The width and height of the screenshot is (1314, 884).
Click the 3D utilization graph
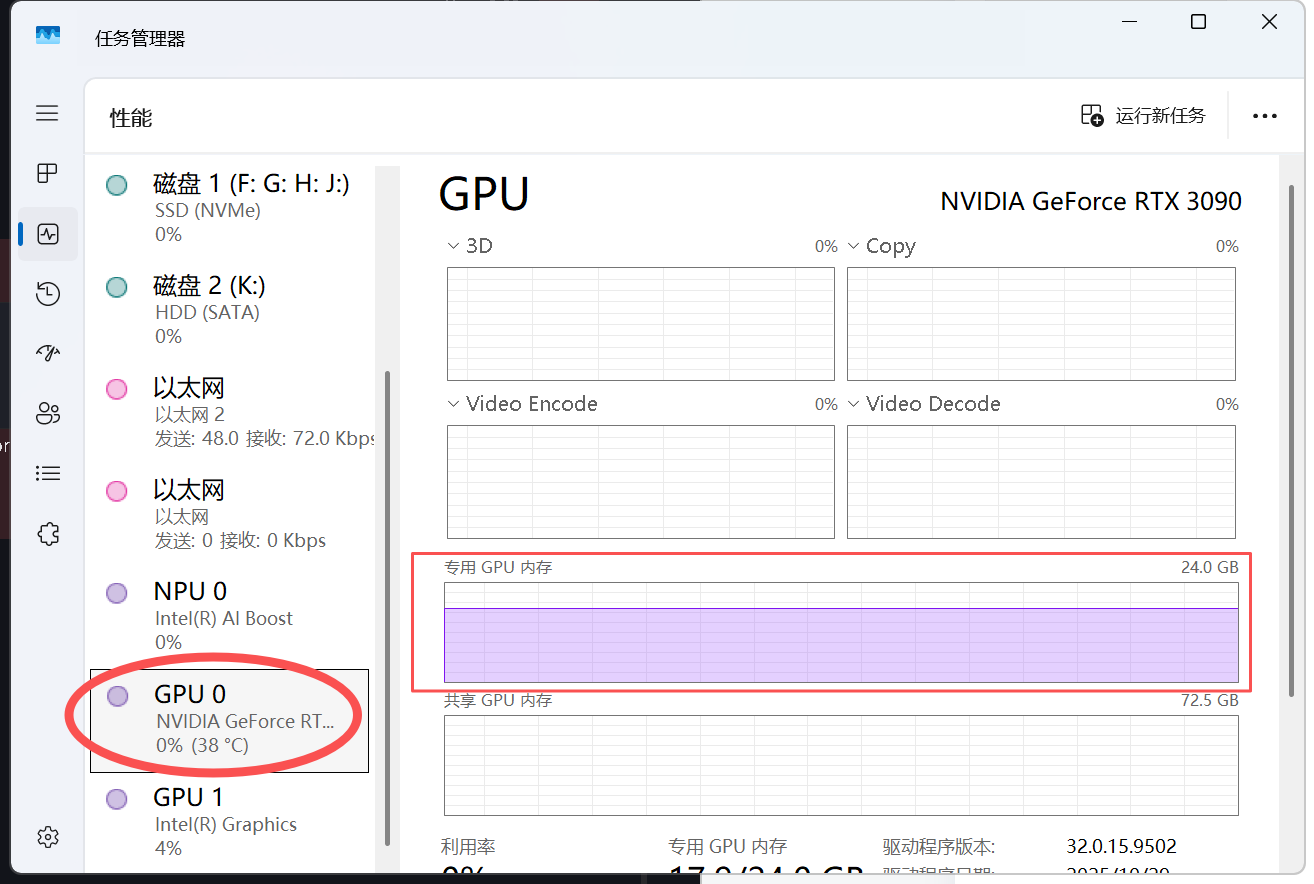click(x=641, y=324)
